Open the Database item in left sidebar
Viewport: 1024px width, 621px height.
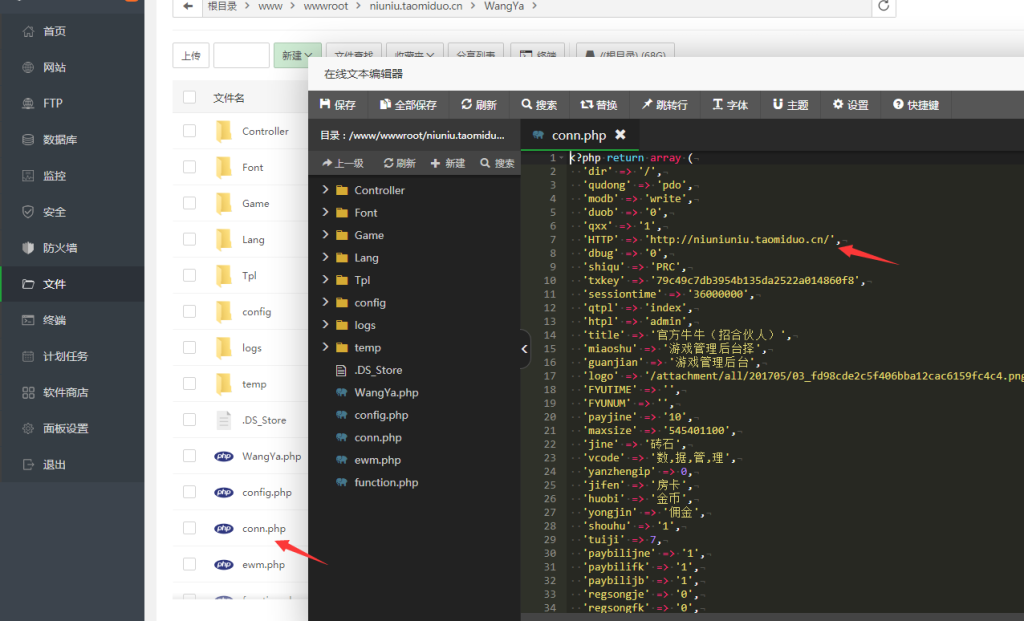[x=59, y=140]
